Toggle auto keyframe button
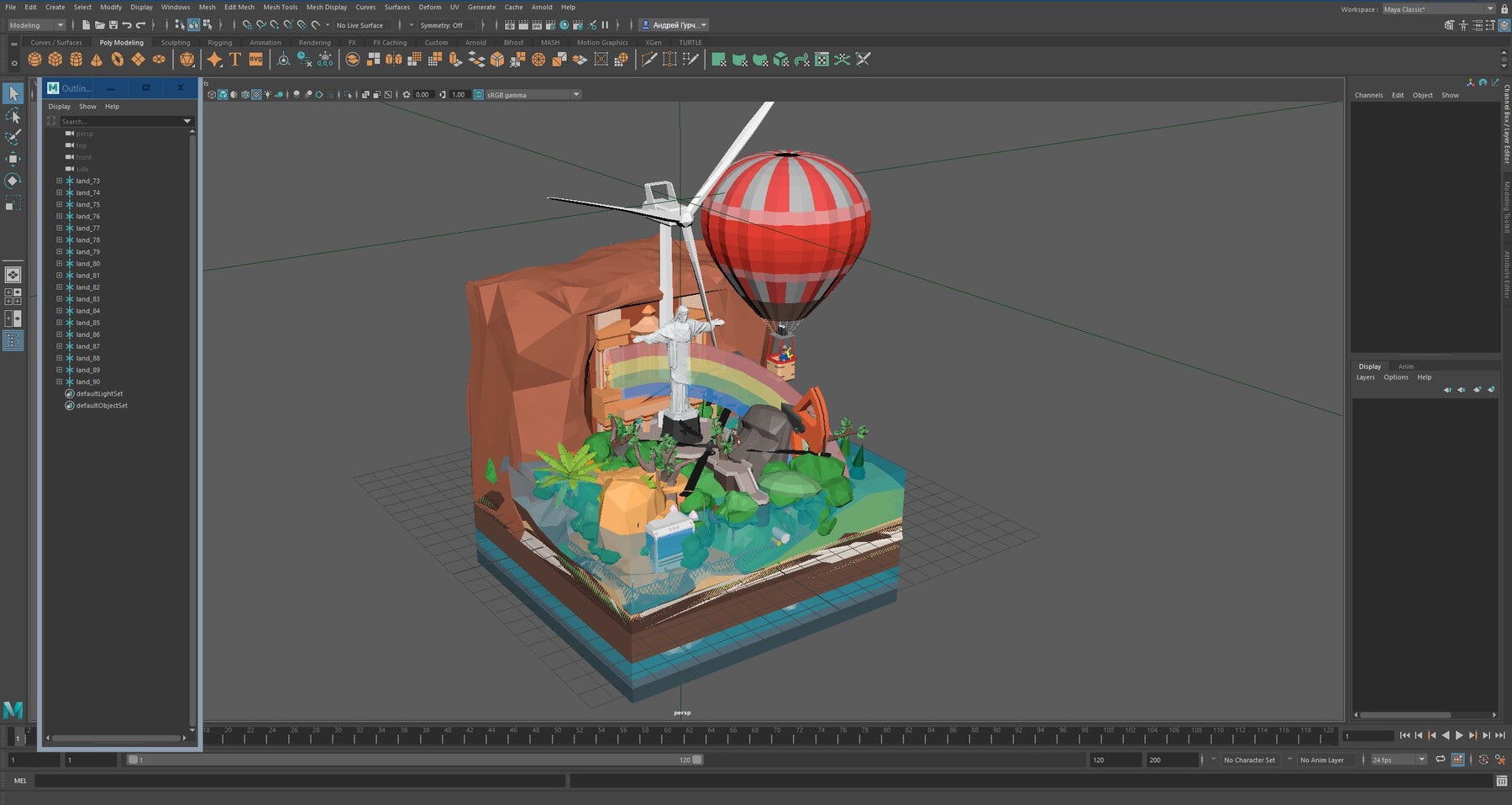 click(1483, 760)
